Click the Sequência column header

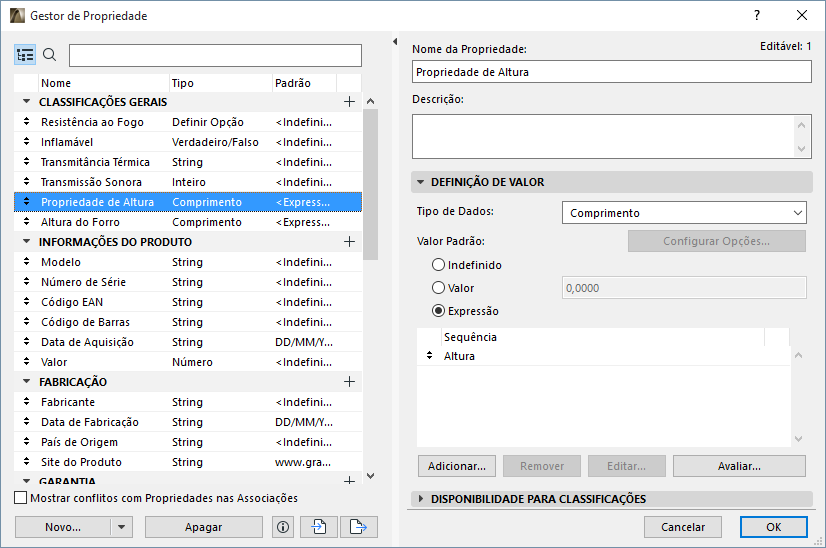click(x=603, y=337)
